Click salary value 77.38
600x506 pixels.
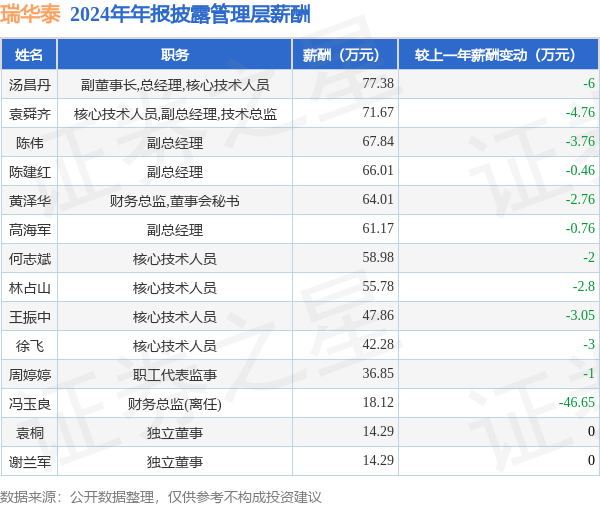[x=378, y=83]
